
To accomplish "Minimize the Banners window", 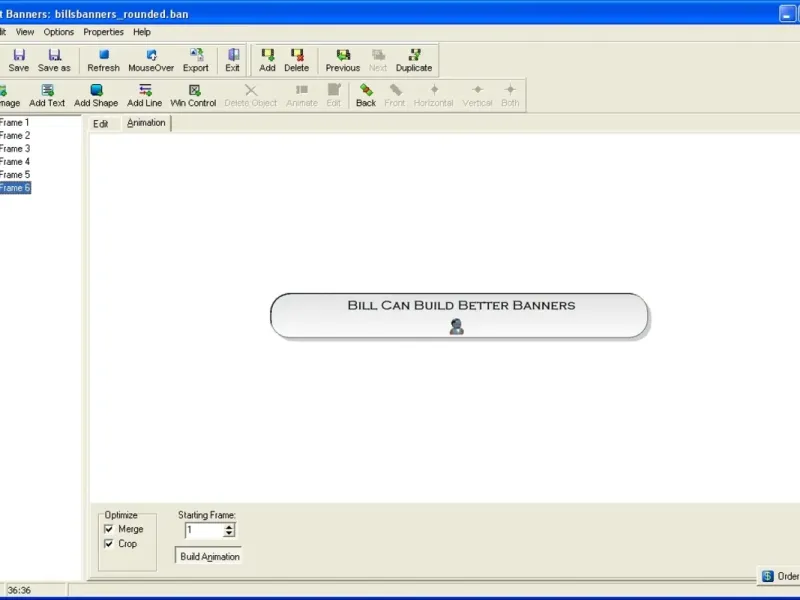I will coord(787,14).
